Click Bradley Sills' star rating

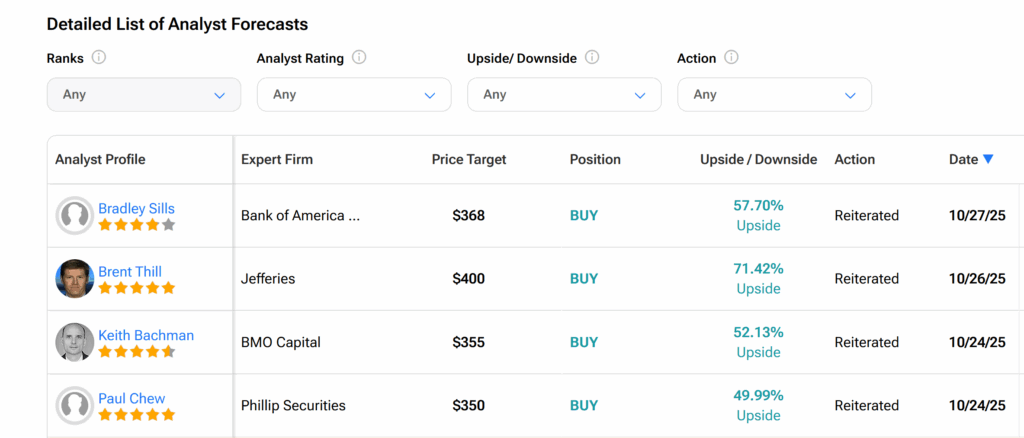pyautogui.click(x=137, y=225)
